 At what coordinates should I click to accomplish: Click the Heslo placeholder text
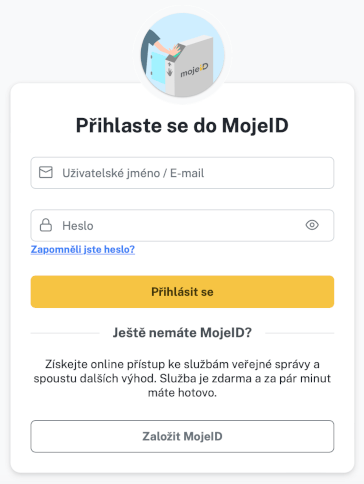[78, 226]
